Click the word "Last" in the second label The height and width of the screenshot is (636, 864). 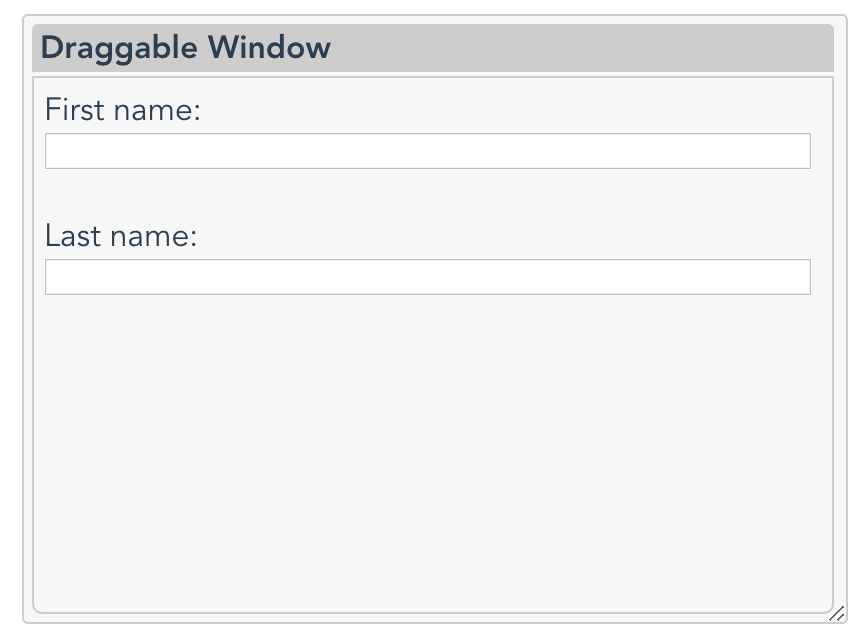[73, 235]
